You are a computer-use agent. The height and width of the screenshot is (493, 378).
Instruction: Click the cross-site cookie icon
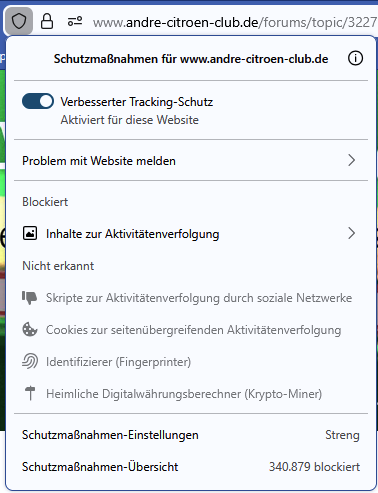(x=30, y=330)
